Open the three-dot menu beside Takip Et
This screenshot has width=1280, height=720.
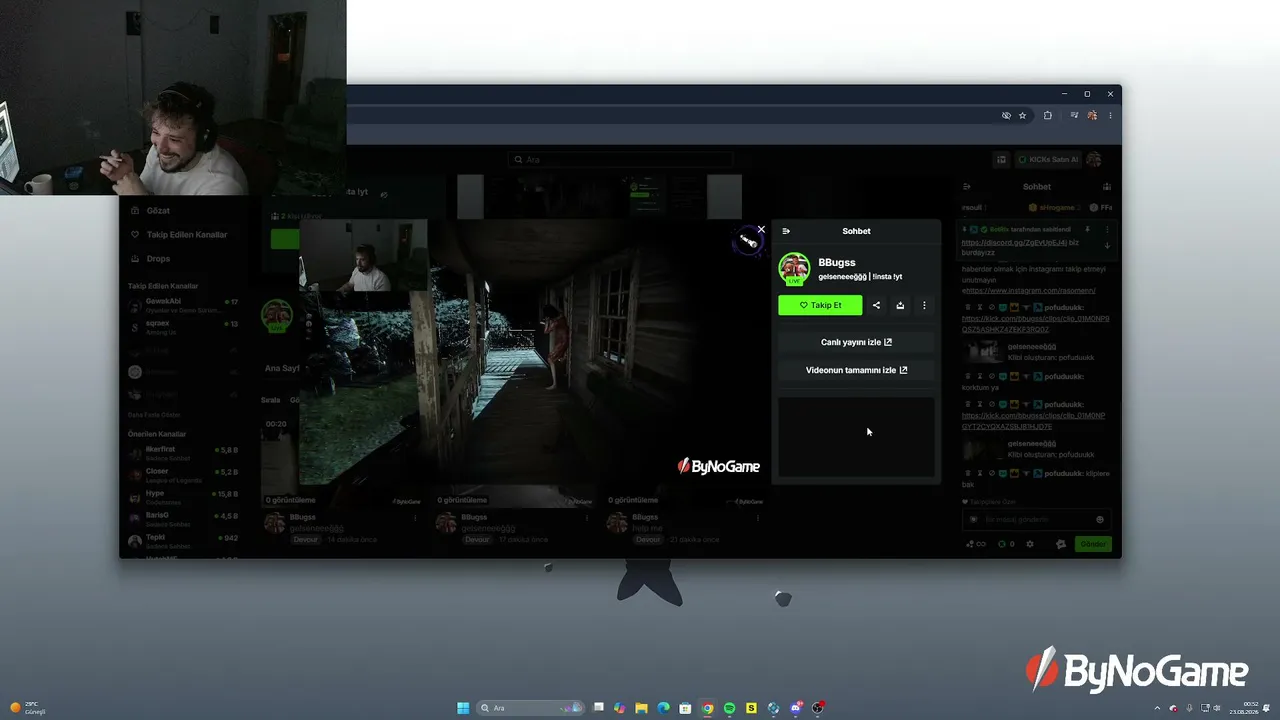[924, 305]
